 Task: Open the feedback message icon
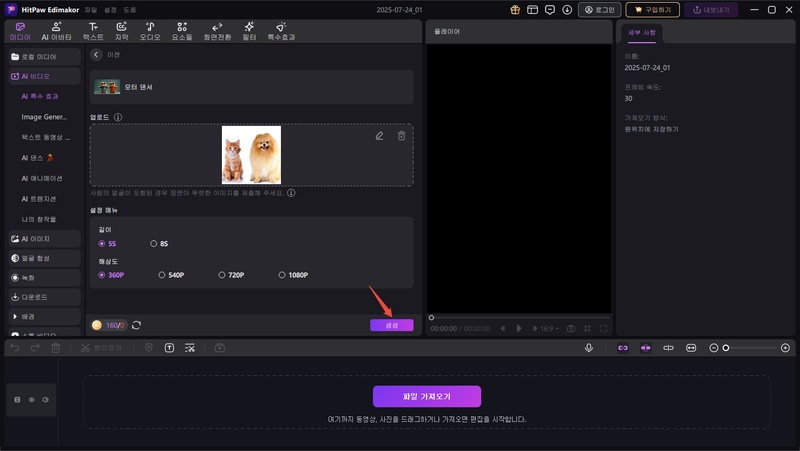[x=549, y=10]
